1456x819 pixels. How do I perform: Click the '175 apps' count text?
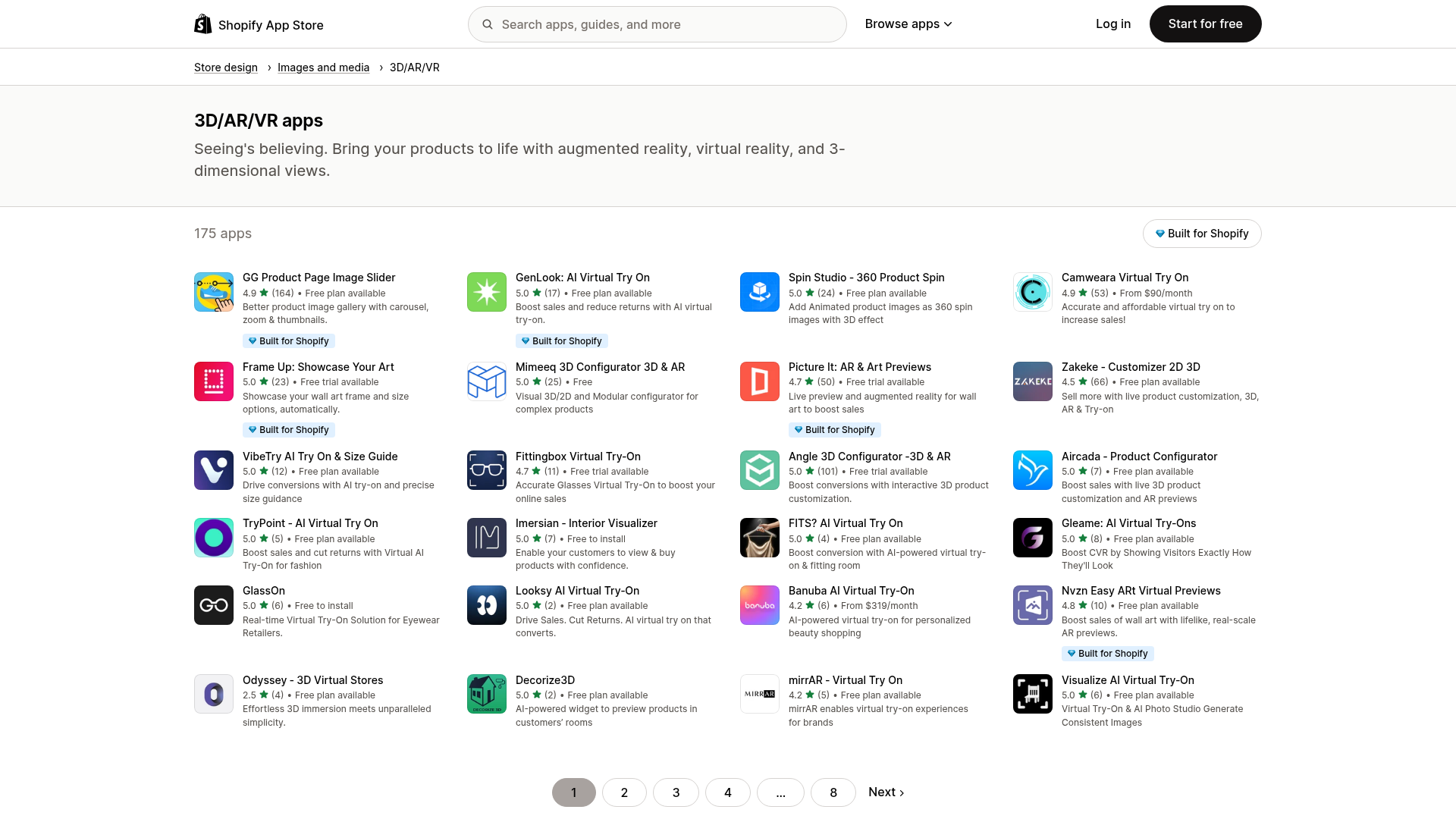coord(223,234)
